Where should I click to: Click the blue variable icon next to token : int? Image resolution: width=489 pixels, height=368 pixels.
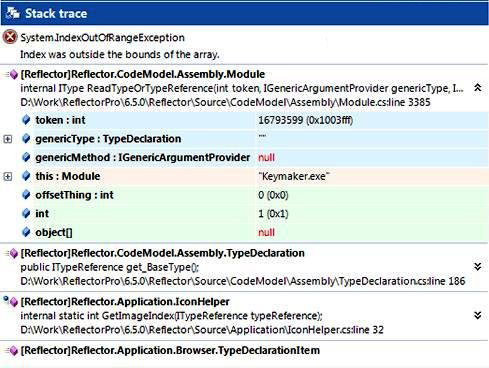pos(26,120)
